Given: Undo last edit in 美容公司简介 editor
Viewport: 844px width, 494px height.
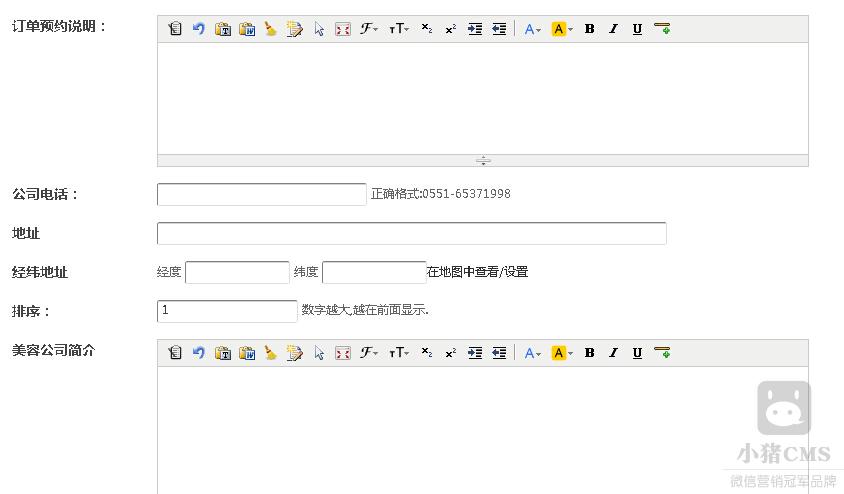Looking at the screenshot, I should coord(199,353).
